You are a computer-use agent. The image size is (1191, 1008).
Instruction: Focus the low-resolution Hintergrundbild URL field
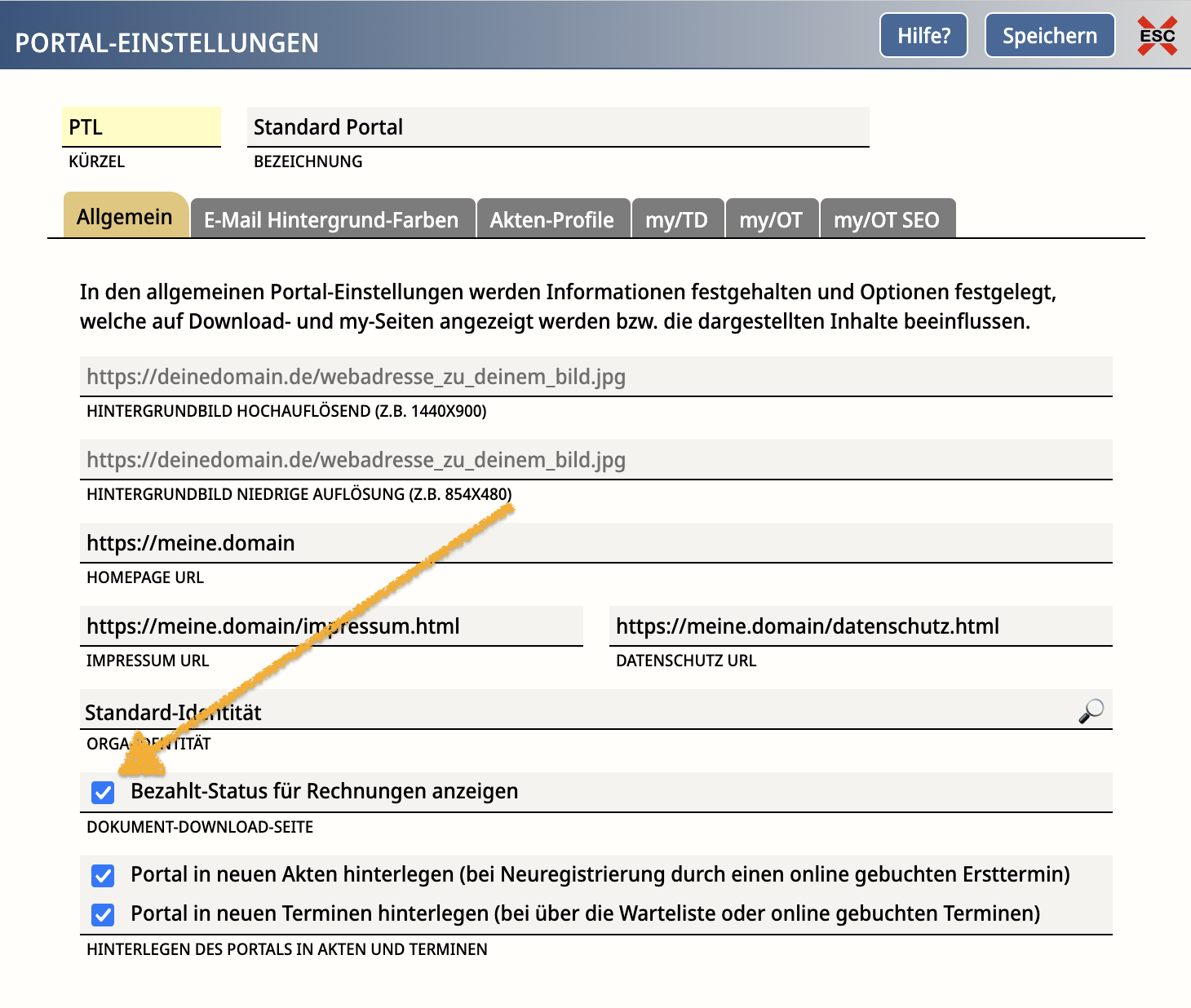pyautogui.click(x=595, y=460)
